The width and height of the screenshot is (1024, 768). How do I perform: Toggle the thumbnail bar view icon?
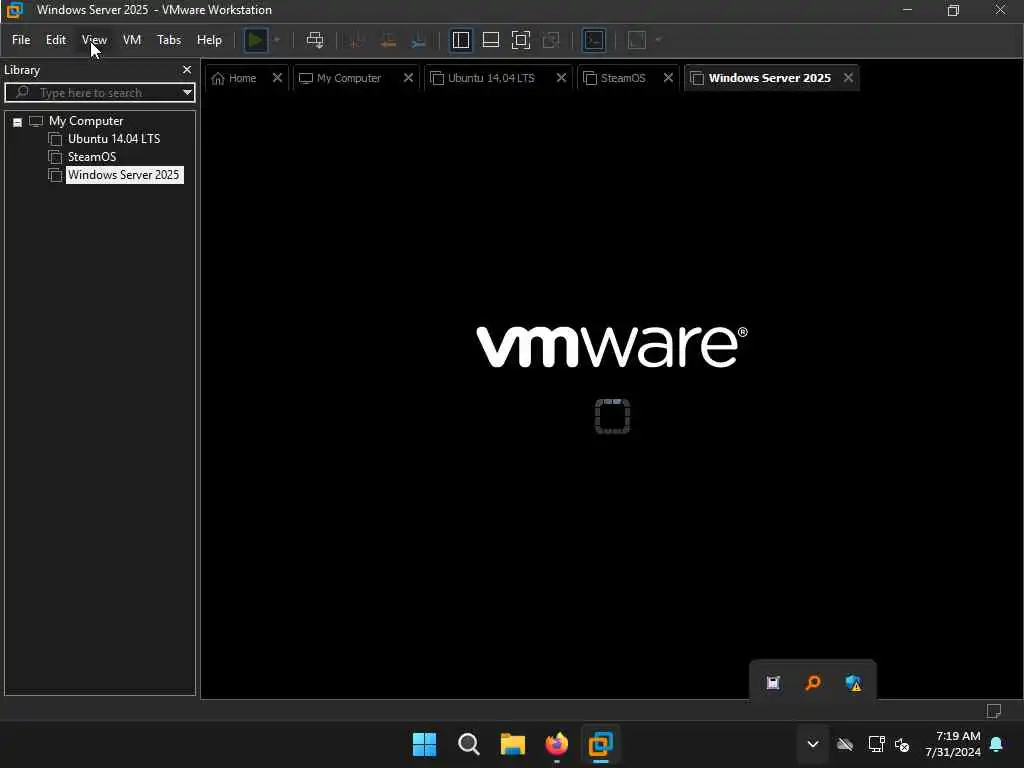click(x=491, y=40)
